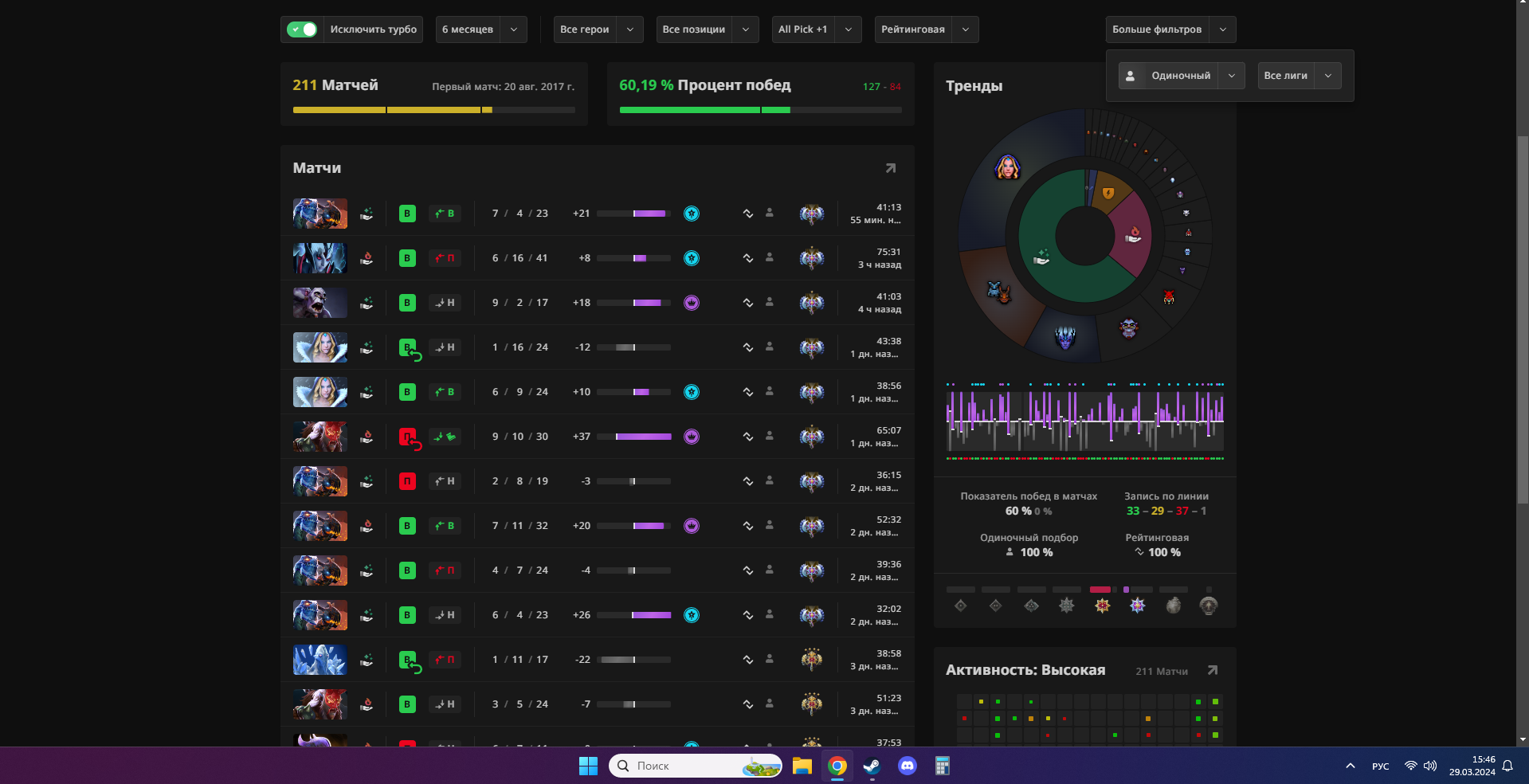Open the Рейтинговая lobby type dropdown
The image size is (1529, 784).
[927, 29]
